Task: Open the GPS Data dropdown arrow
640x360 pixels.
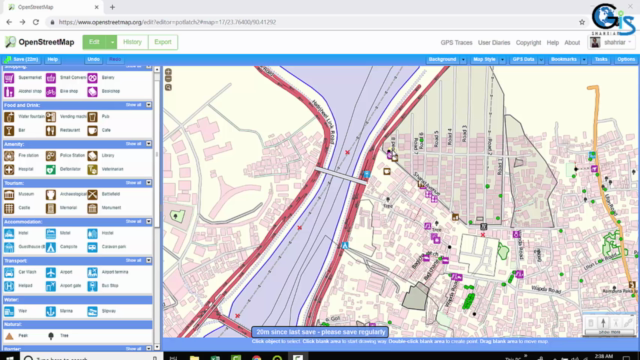Action: 541,60
